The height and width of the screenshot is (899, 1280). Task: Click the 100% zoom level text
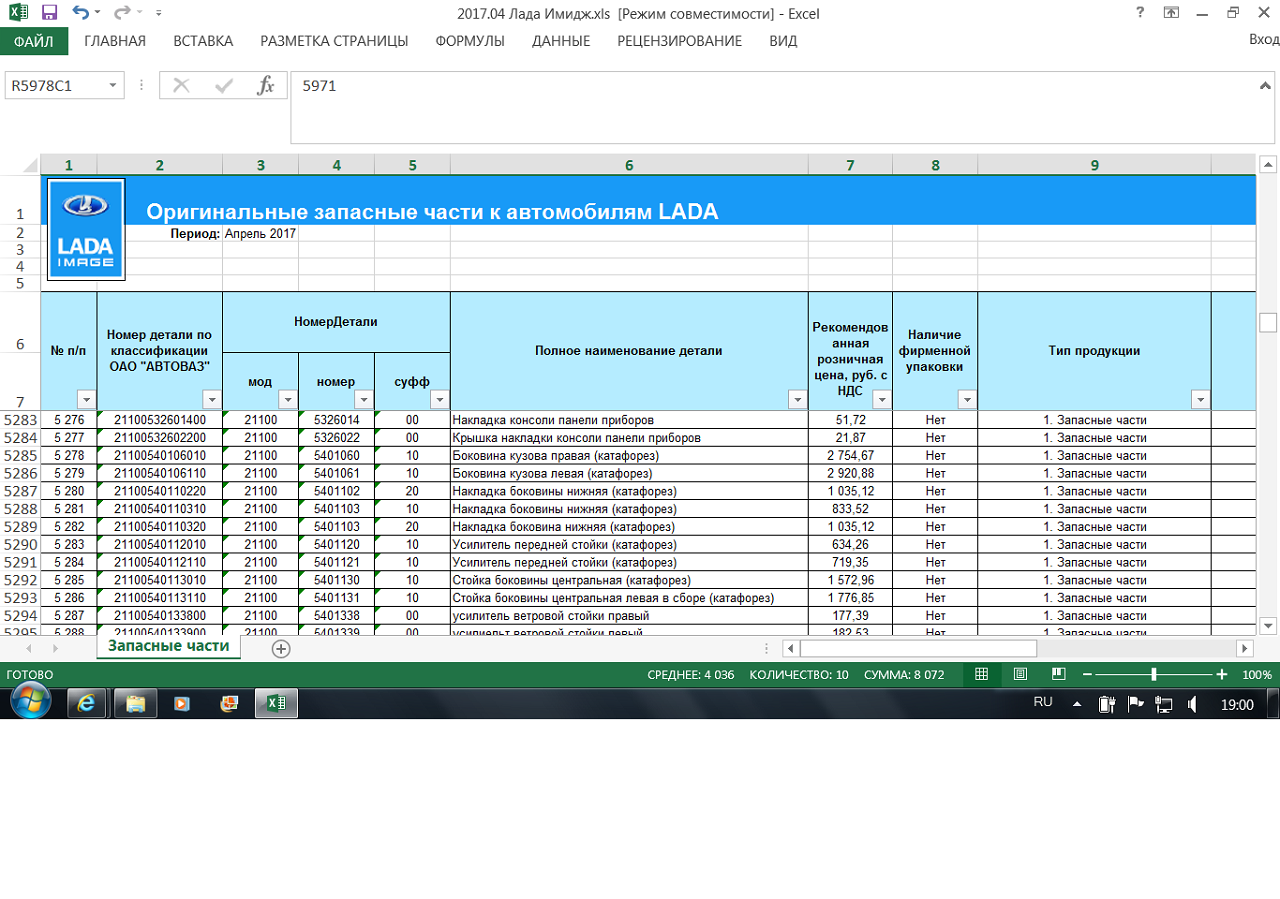(x=1257, y=675)
